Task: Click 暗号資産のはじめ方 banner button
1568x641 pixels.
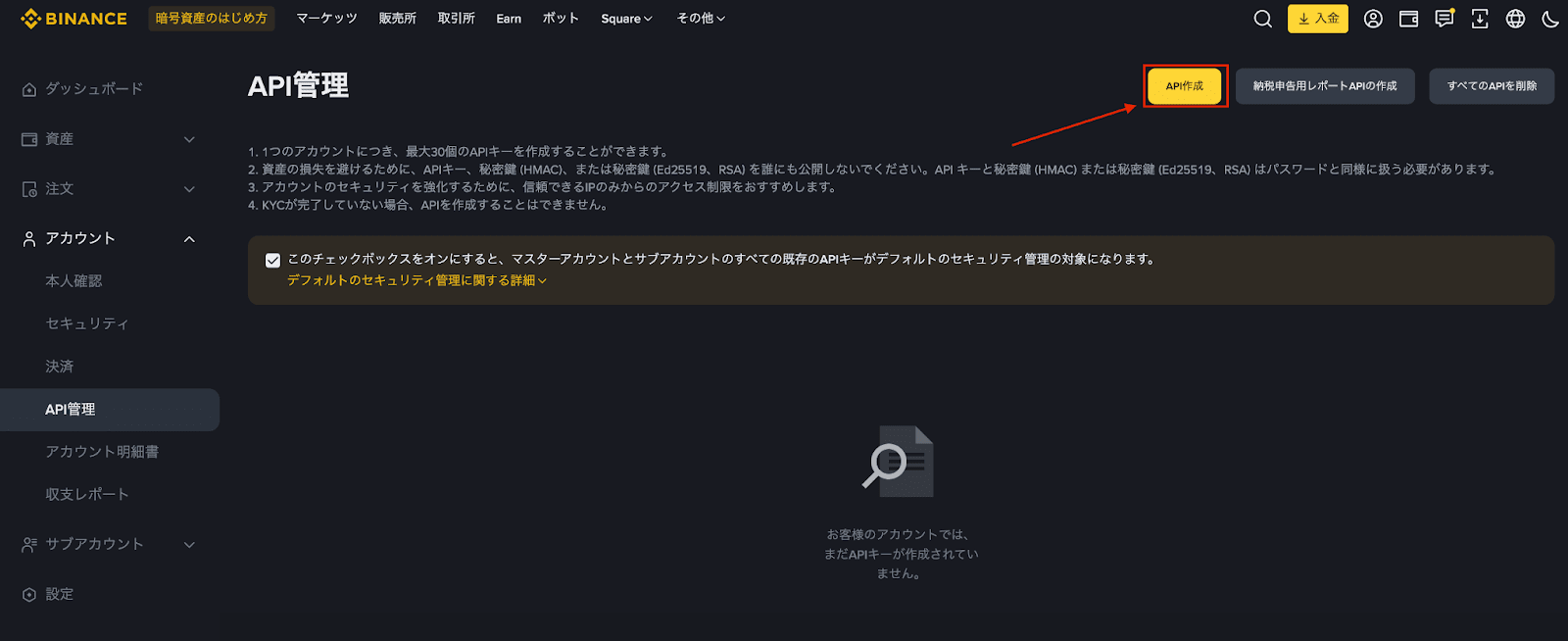Action: coord(212,19)
